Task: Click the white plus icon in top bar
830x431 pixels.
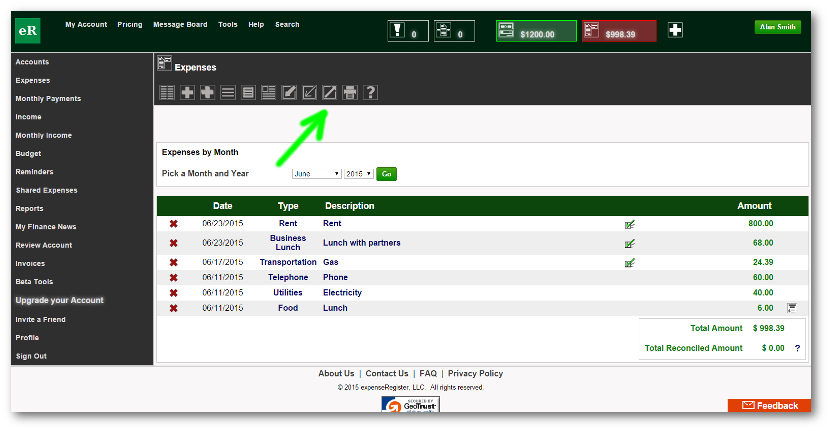Action: (675, 31)
